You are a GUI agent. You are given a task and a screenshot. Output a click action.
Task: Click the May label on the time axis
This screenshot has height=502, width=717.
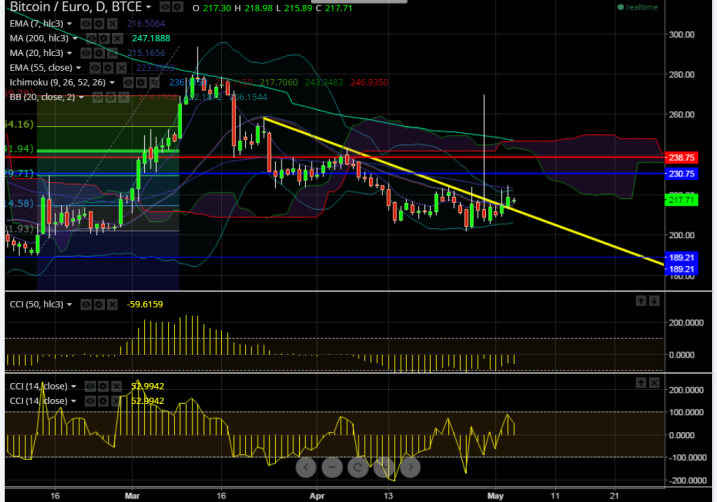495,496
